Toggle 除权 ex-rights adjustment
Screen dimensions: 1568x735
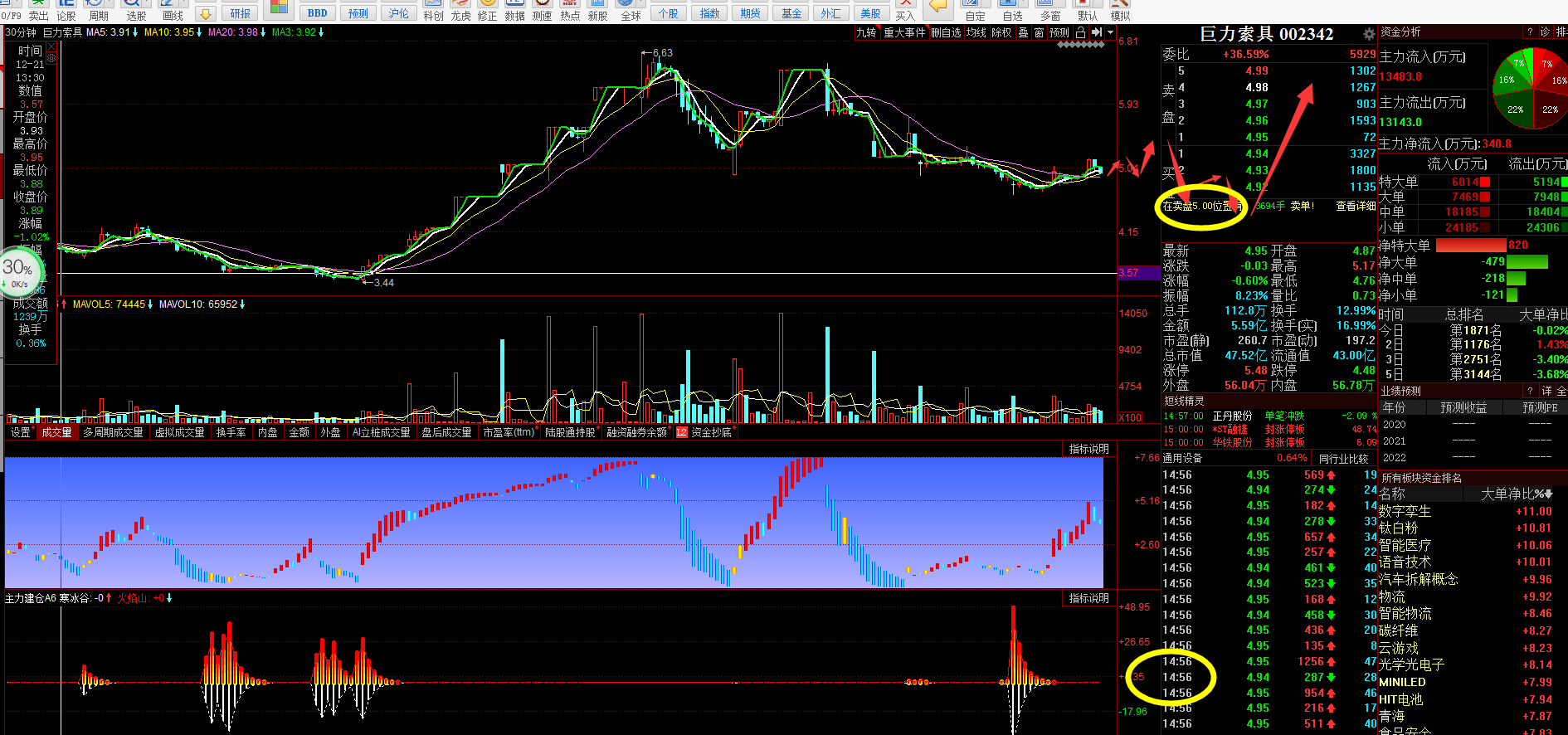(x=1001, y=32)
